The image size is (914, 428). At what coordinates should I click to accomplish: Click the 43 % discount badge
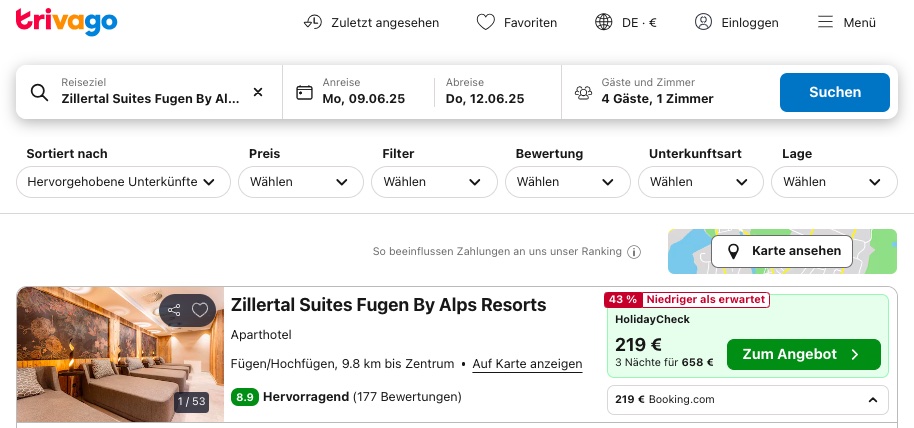(623, 300)
